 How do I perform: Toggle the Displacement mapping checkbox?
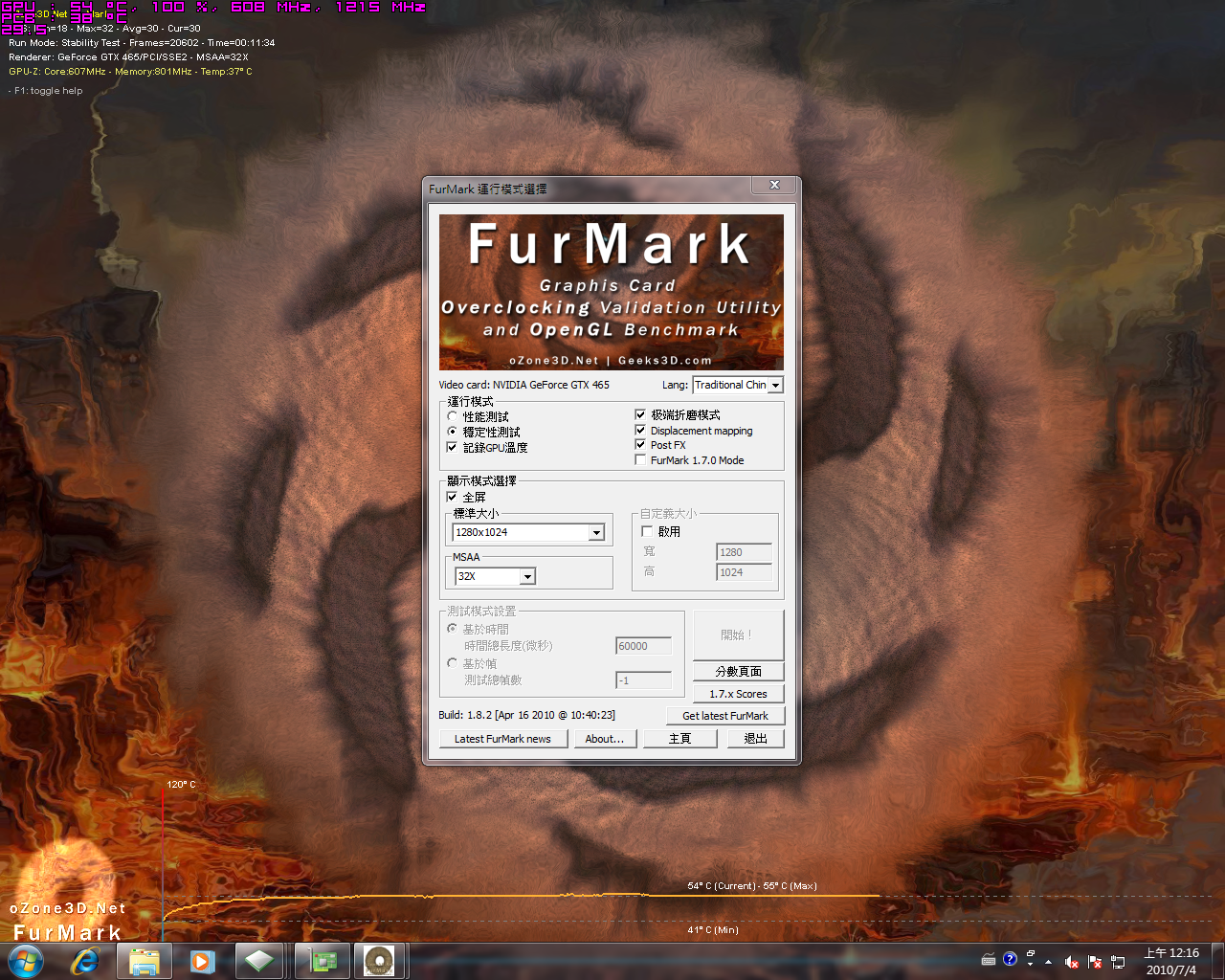pyautogui.click(x=640, y=430)
